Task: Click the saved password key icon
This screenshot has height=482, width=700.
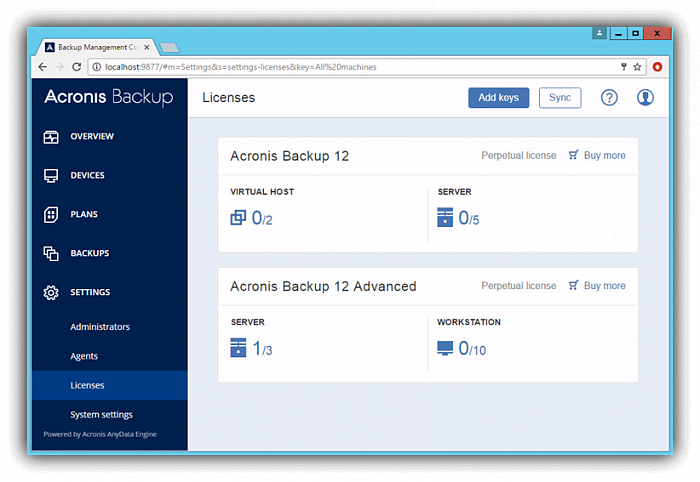Action: point(624,67)
